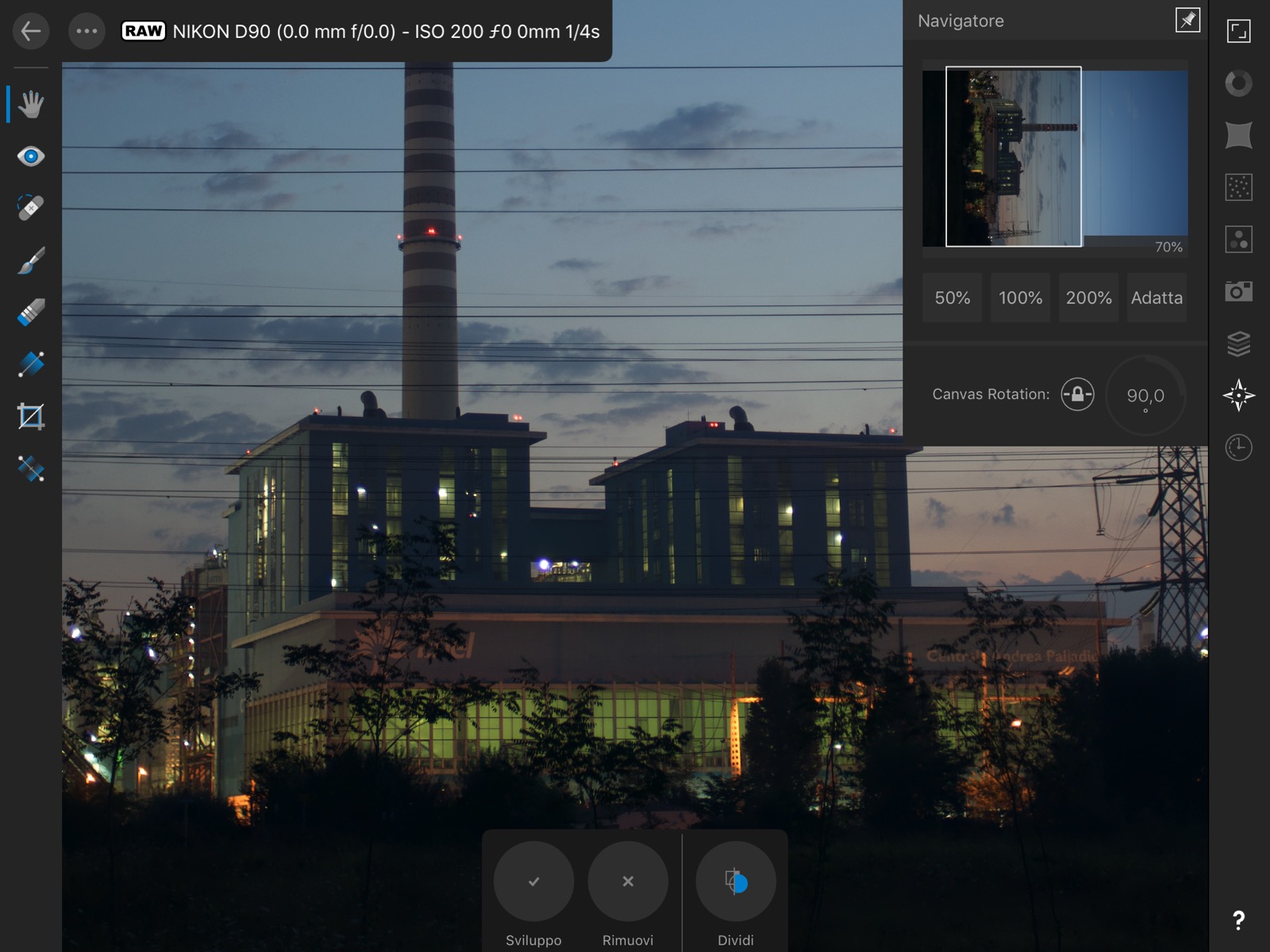Open the three-dots options menu
1270x952 pixels.
(87, 32)
